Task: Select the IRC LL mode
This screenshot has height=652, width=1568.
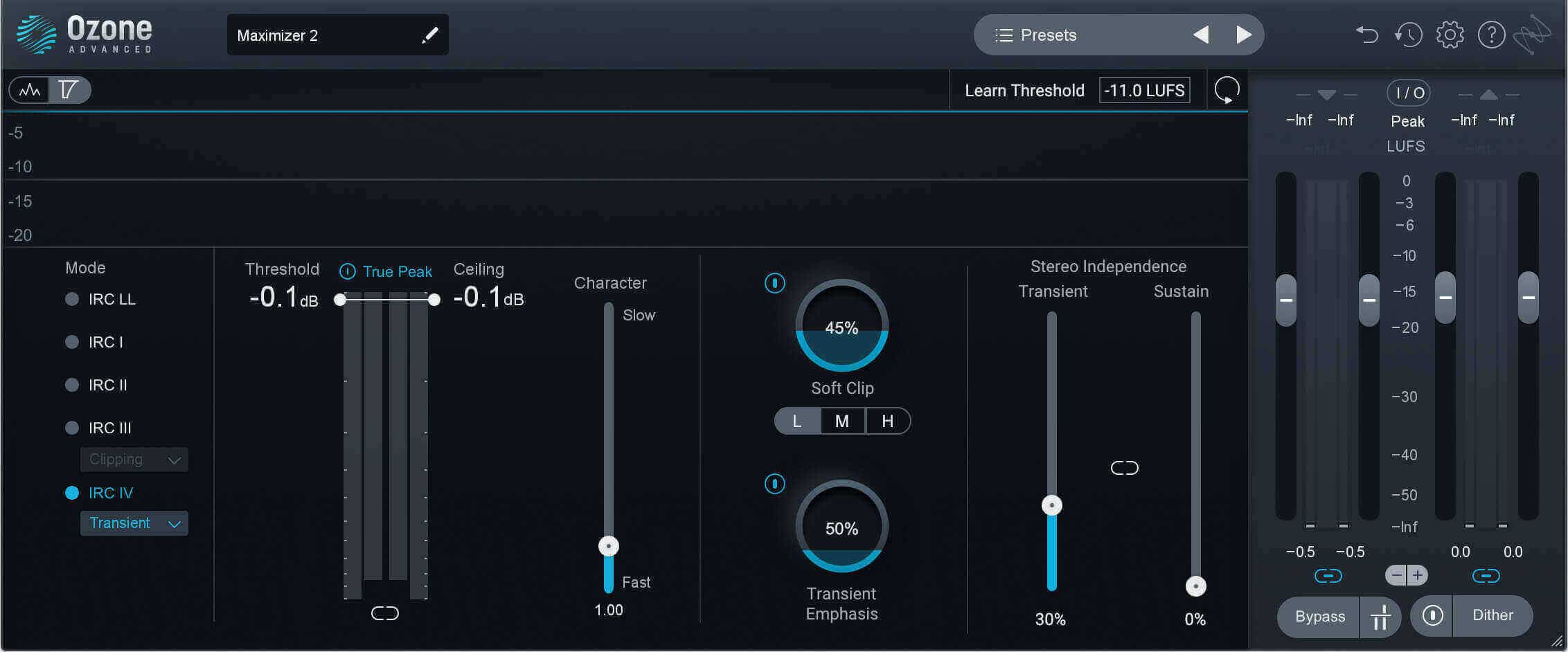Action: [100, 299]
